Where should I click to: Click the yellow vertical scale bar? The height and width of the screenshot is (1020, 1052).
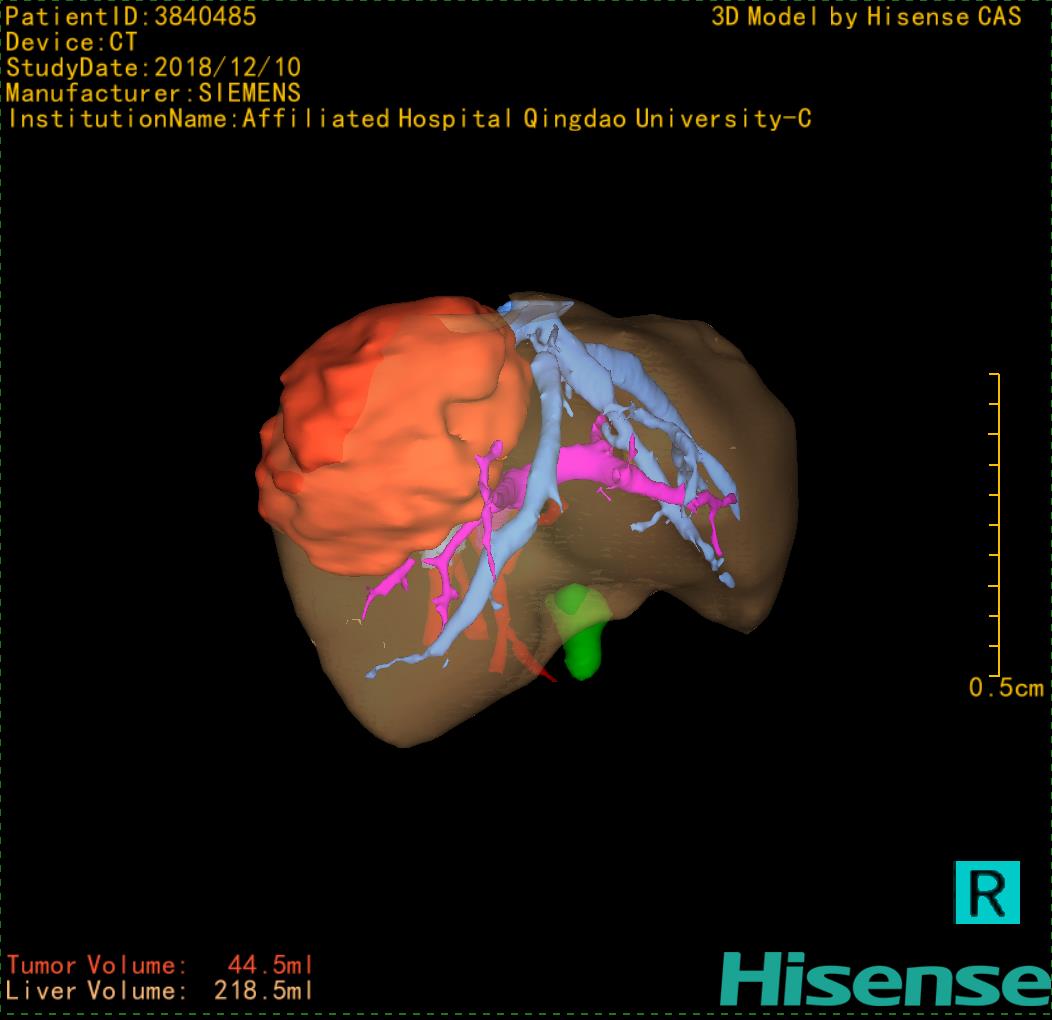click(997, 525)
